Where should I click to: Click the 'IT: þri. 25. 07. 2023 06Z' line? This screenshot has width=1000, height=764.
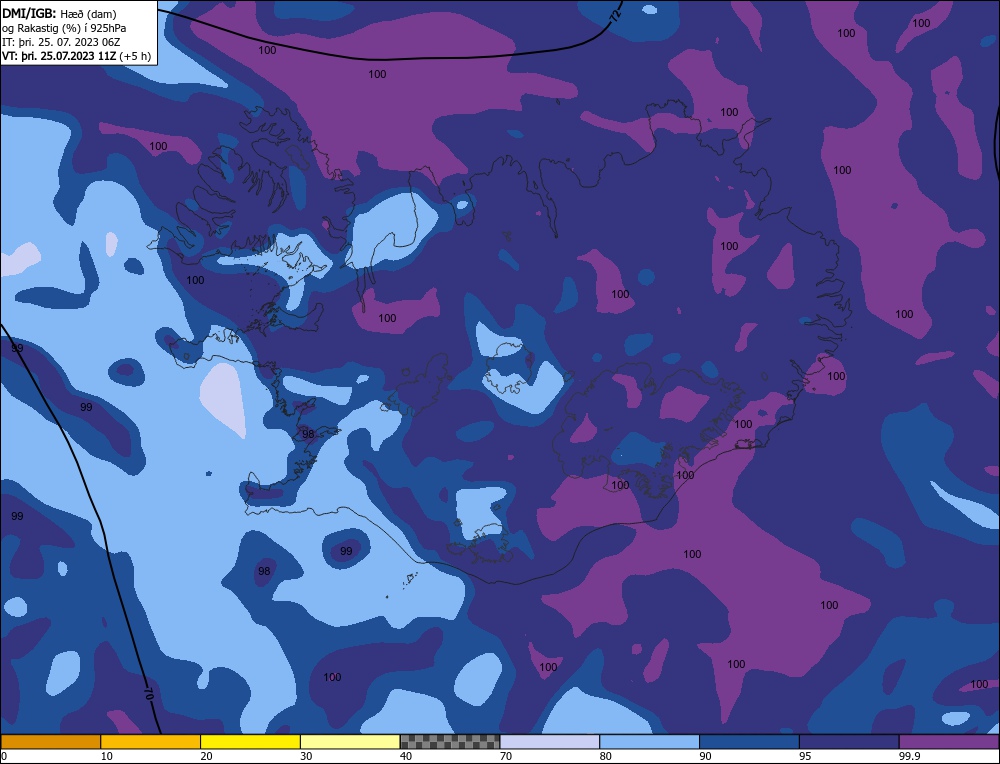pos(61,42)
